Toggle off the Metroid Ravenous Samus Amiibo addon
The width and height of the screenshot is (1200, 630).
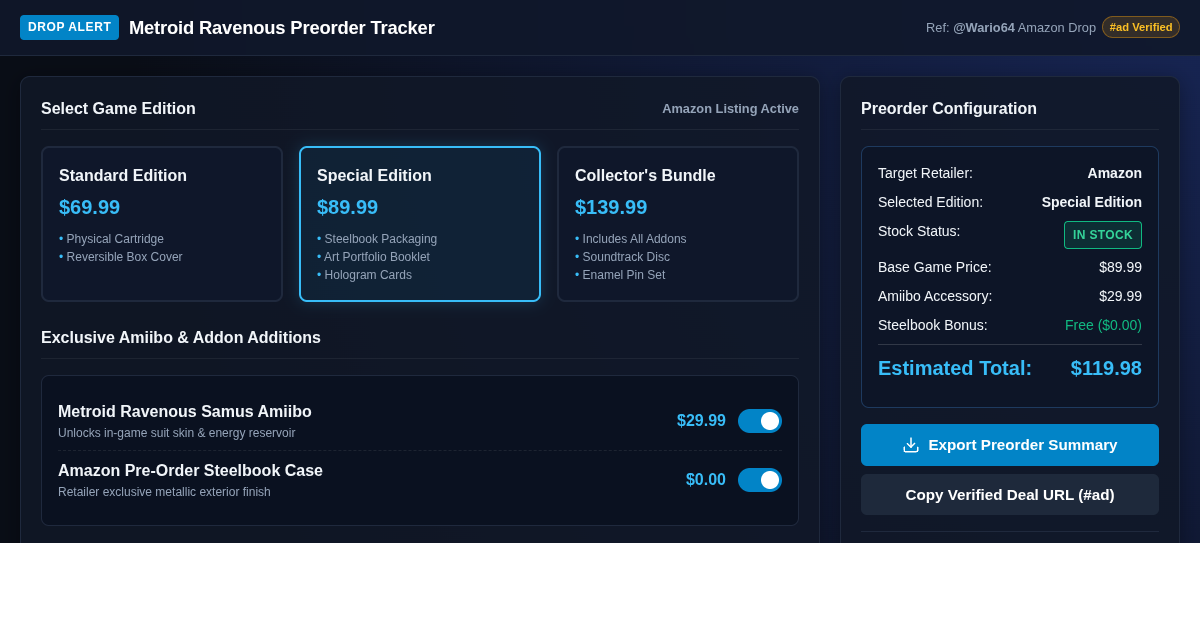[760, 421]
